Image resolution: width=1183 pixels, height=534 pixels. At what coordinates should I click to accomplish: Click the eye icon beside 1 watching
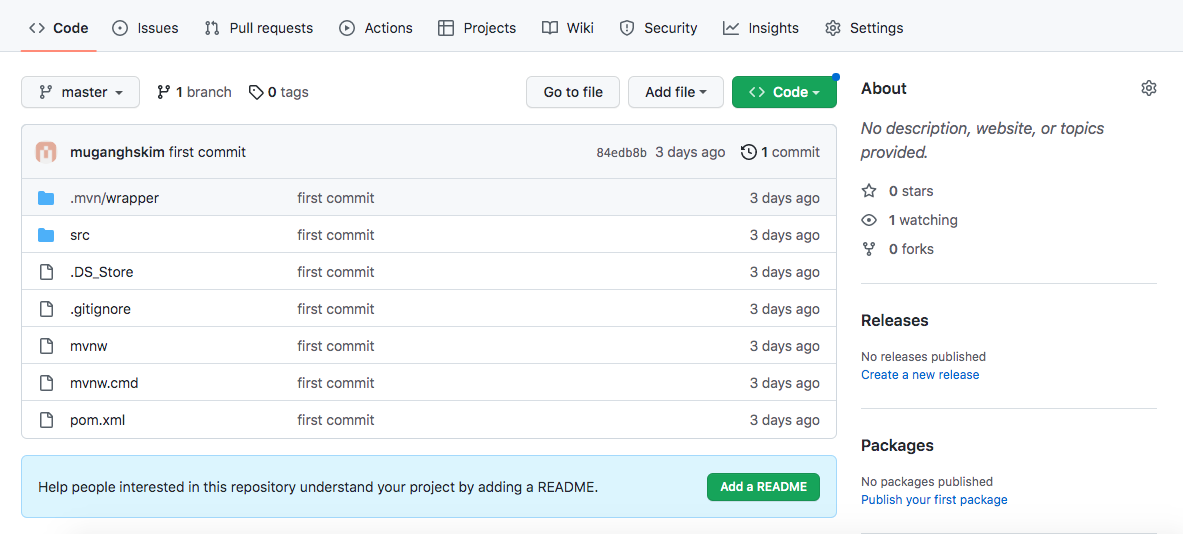(x=869, y=220)
